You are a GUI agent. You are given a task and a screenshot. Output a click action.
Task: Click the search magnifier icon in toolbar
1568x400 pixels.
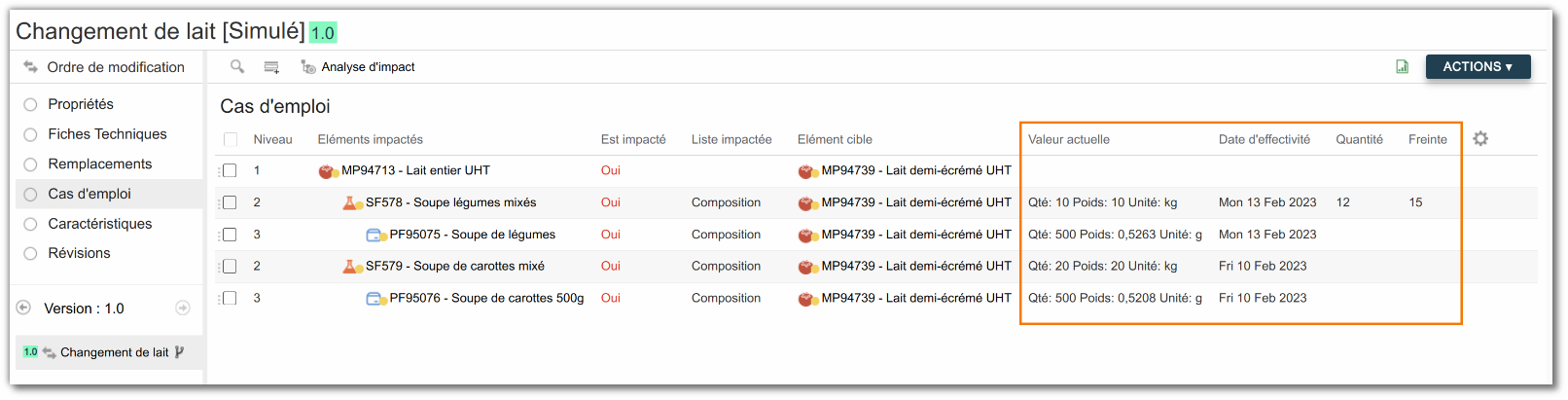click(236, 67)
